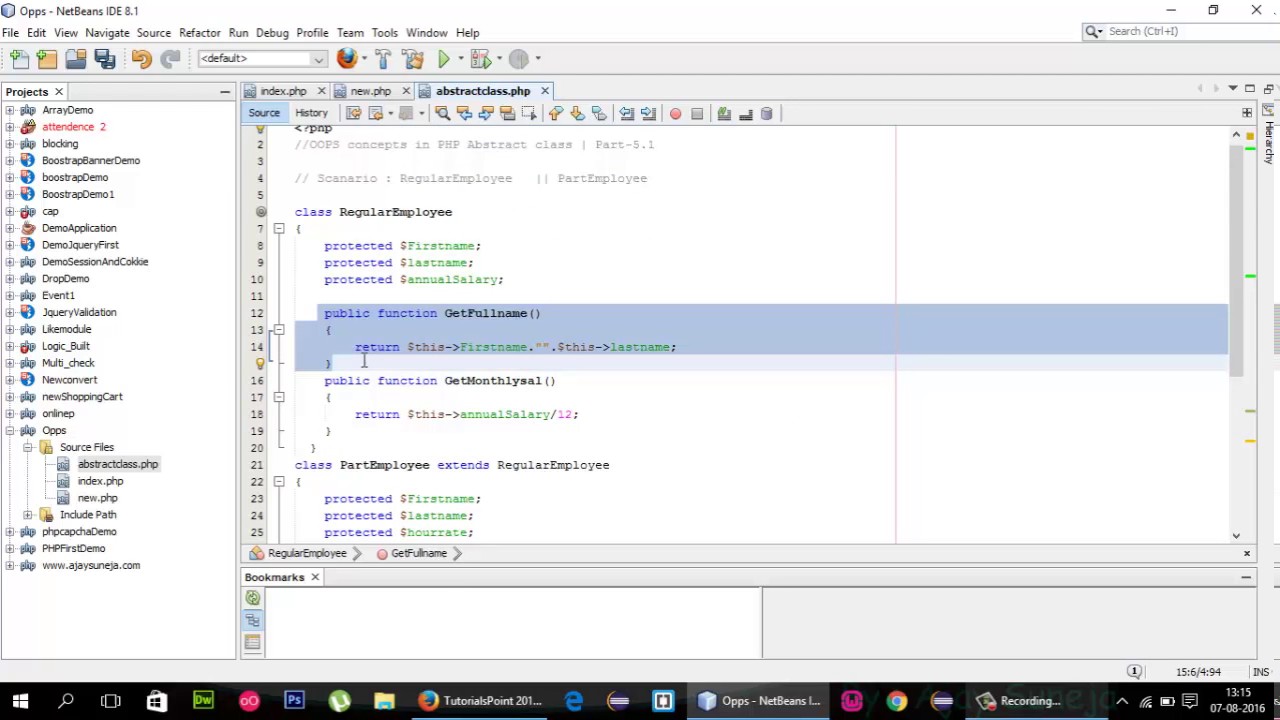1280x720 pixels.
Task: Click the Debug Project icon
Action: 480,59
